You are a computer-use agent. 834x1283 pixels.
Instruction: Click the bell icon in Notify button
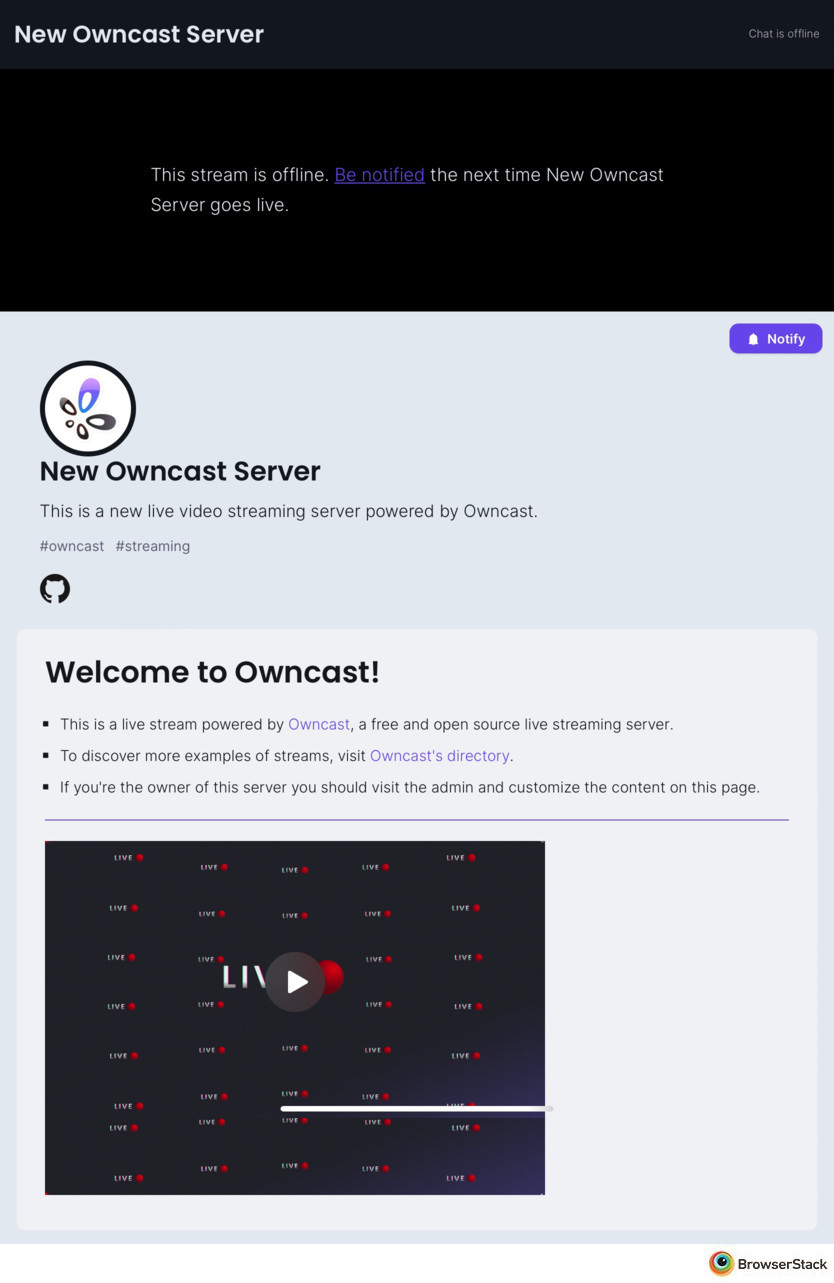click(754, 339)
